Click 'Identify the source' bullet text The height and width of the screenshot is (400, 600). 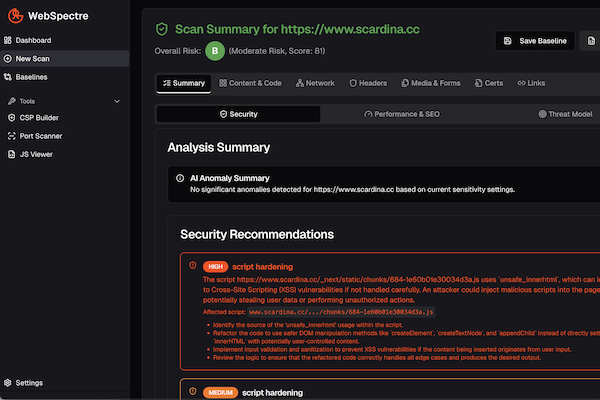(x=308, y=325)
